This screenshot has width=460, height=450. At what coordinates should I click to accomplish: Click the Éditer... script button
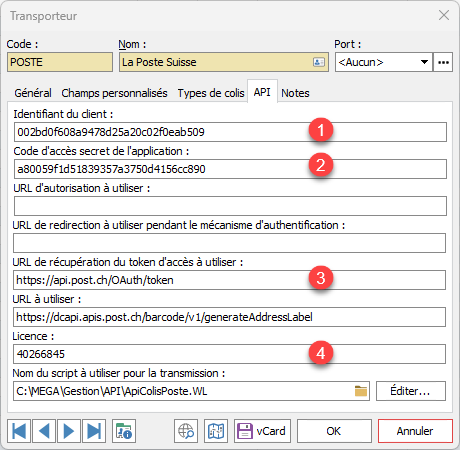pos(411,391)
